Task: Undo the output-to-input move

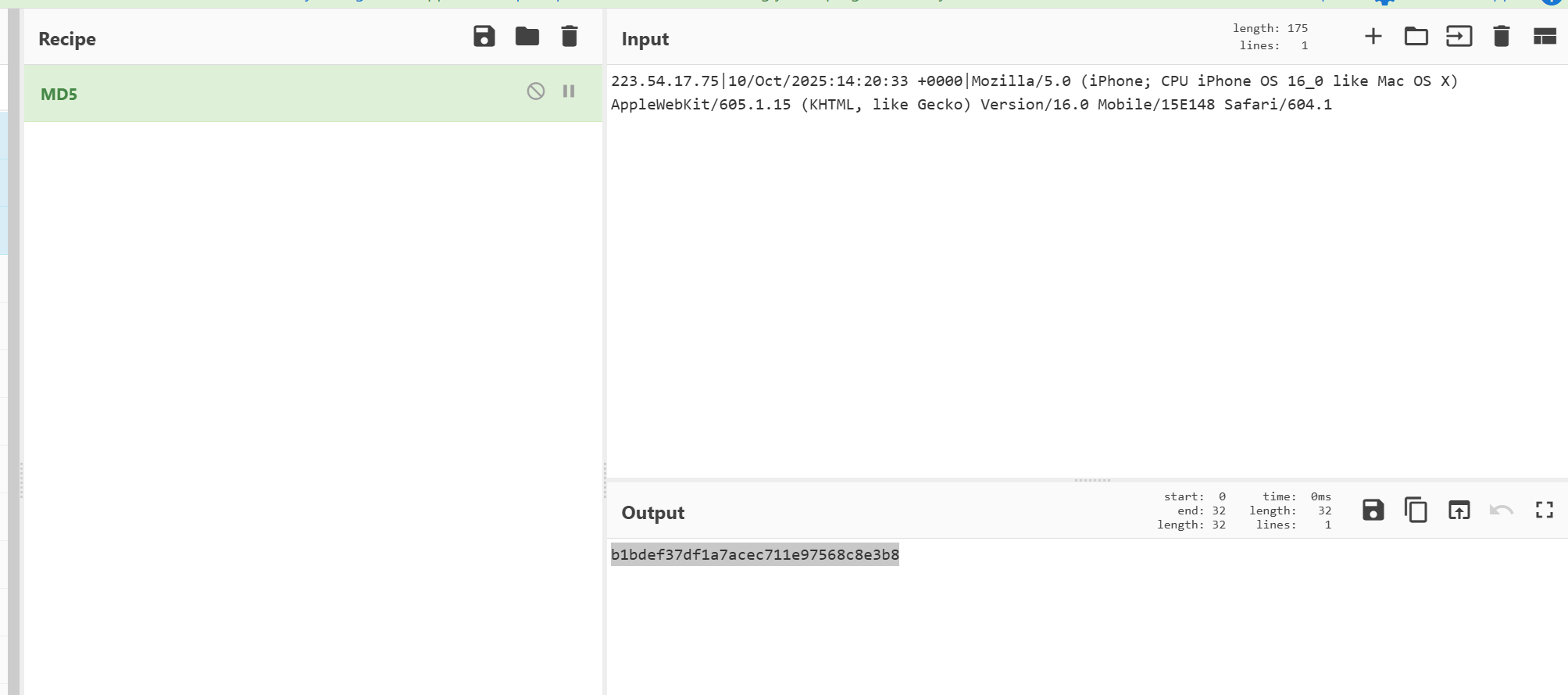Action: click(x=1502, y=511)
